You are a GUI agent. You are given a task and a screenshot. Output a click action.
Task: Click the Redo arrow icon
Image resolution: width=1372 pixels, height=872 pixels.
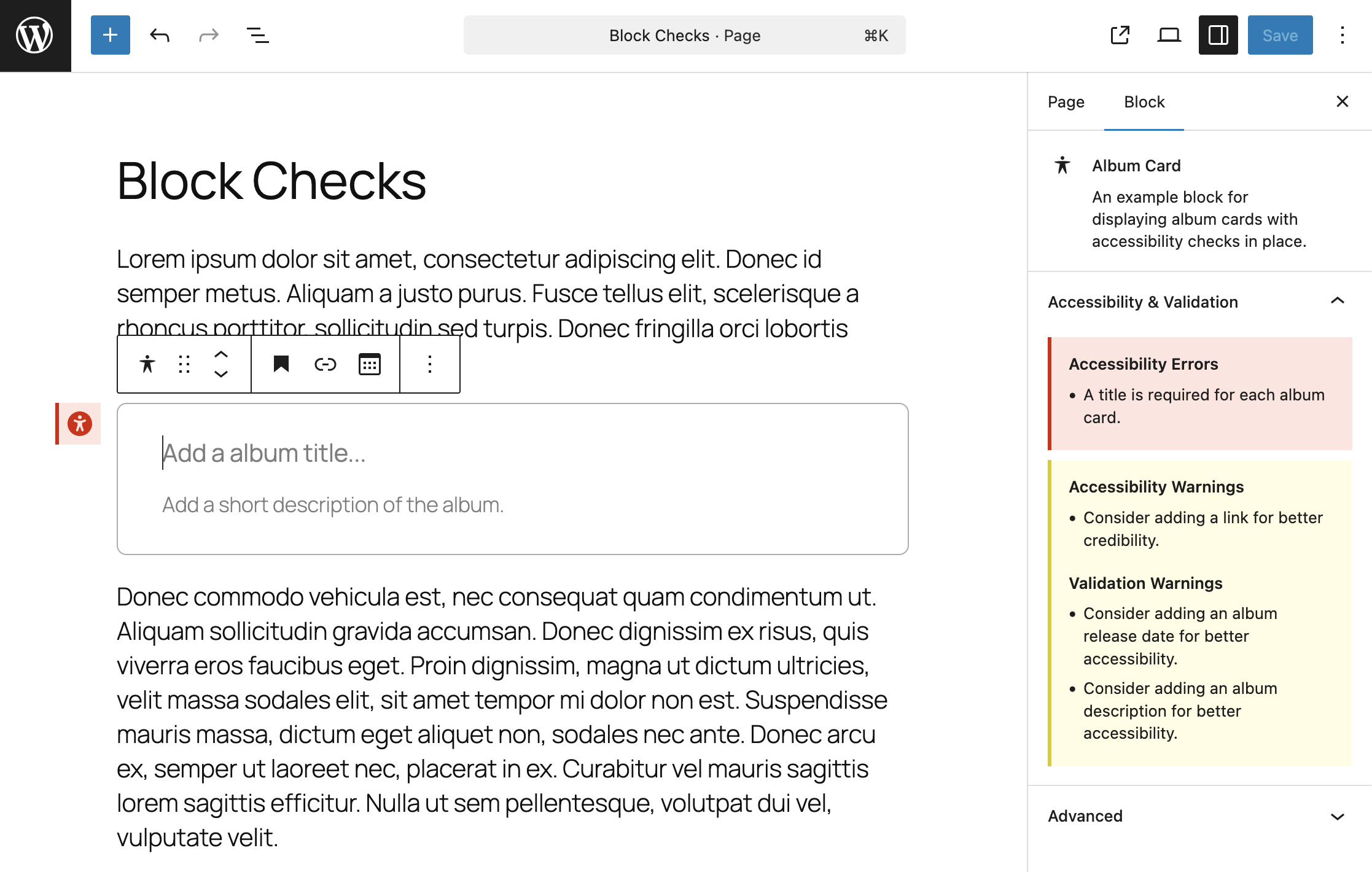208,35
